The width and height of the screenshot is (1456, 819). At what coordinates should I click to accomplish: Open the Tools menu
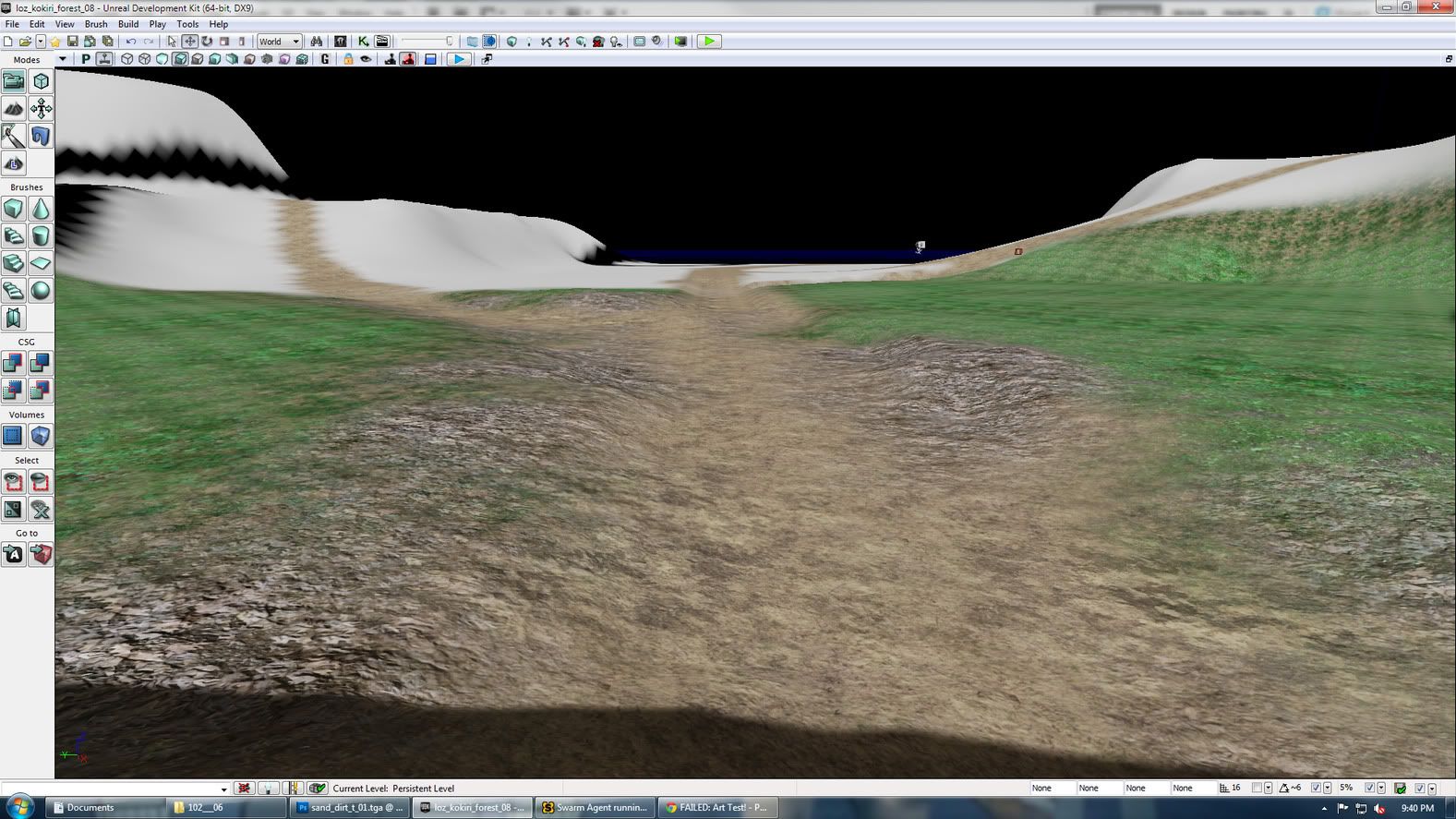[x=187, y=24]
